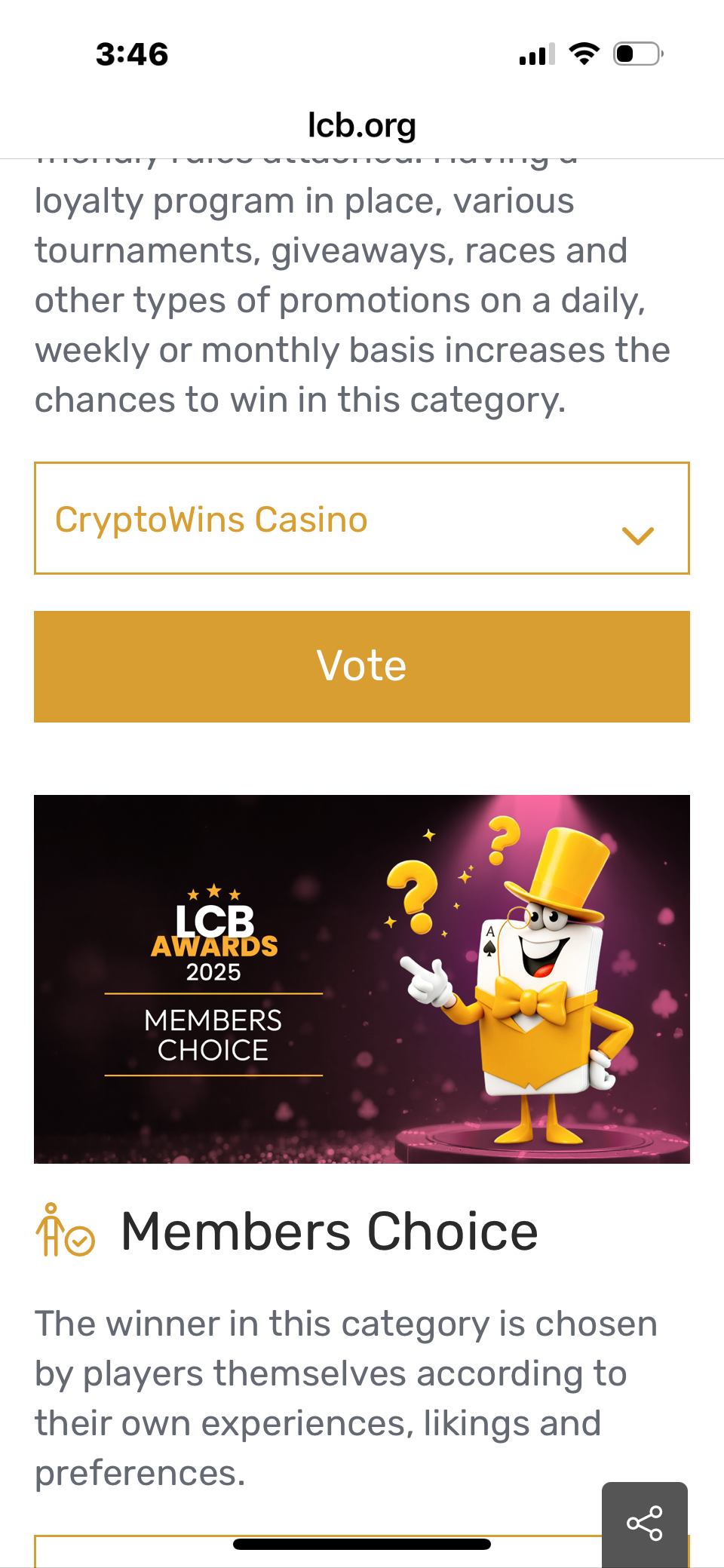The image size is (724, 1568).
Task: Tap the lcb.org address bar
Action: (x=362, y=125)
